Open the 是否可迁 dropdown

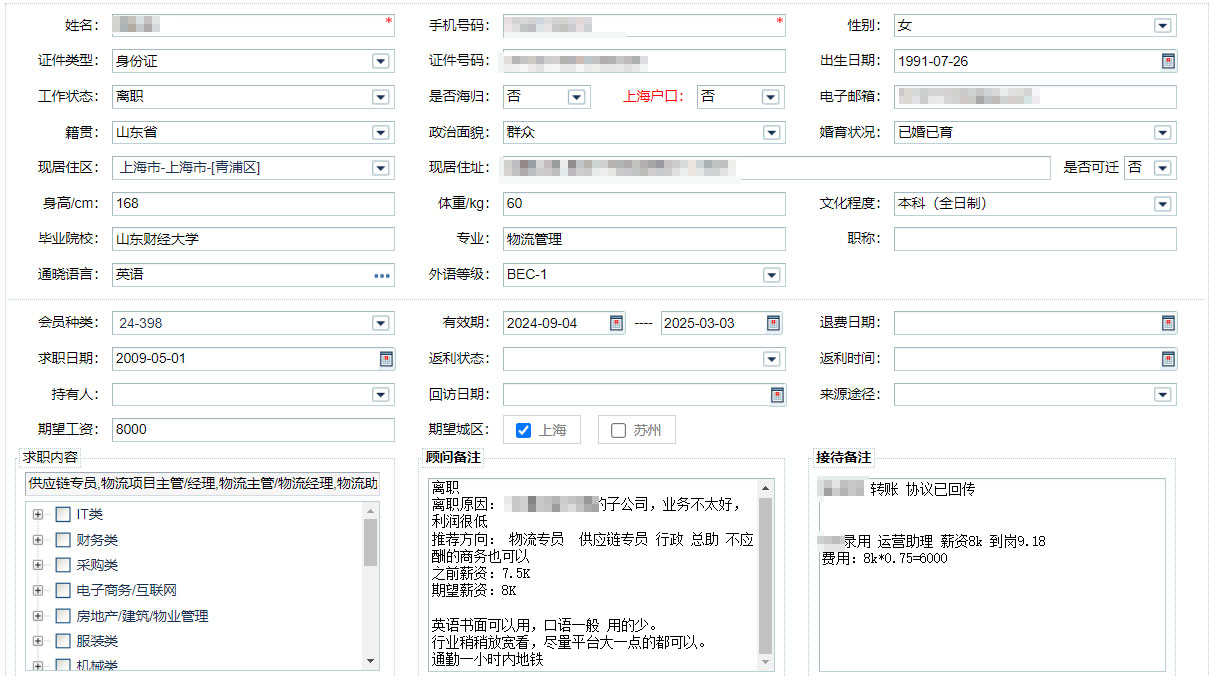point(1162,168)
